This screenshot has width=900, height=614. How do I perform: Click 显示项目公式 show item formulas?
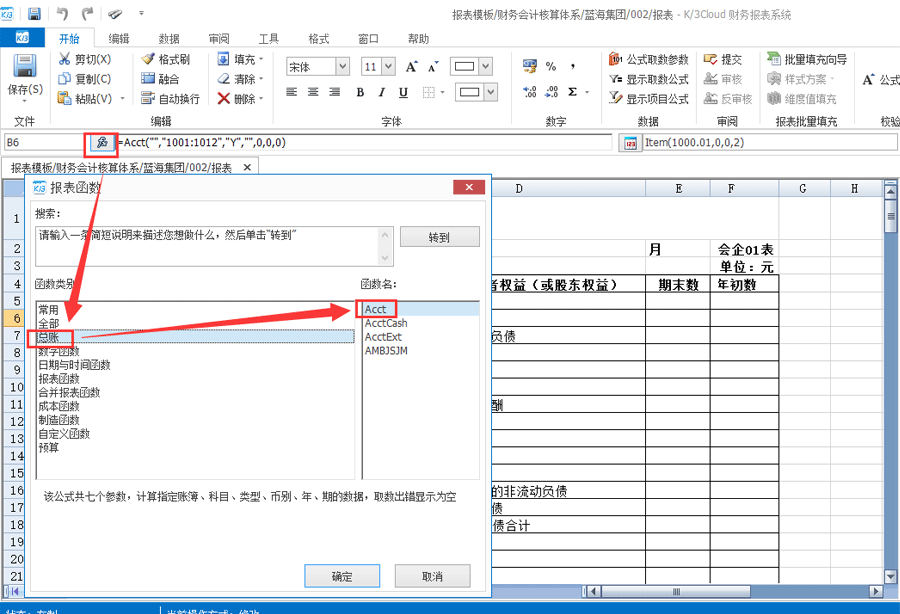[x=649, y=98]
